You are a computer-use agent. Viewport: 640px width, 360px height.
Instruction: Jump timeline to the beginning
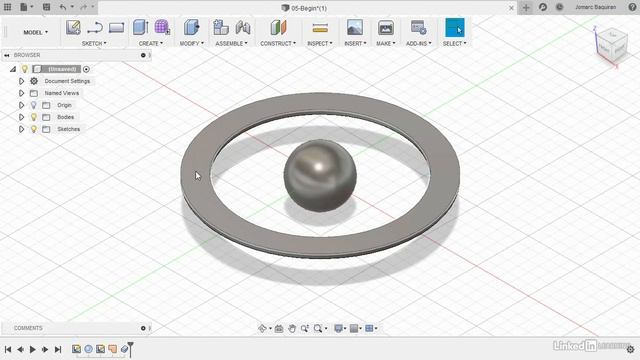(8, 349)
